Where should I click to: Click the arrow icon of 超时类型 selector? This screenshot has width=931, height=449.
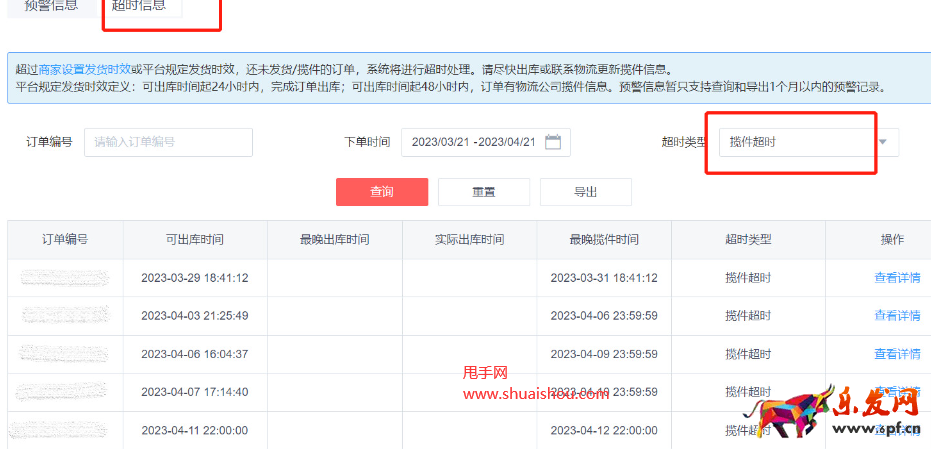882,142
